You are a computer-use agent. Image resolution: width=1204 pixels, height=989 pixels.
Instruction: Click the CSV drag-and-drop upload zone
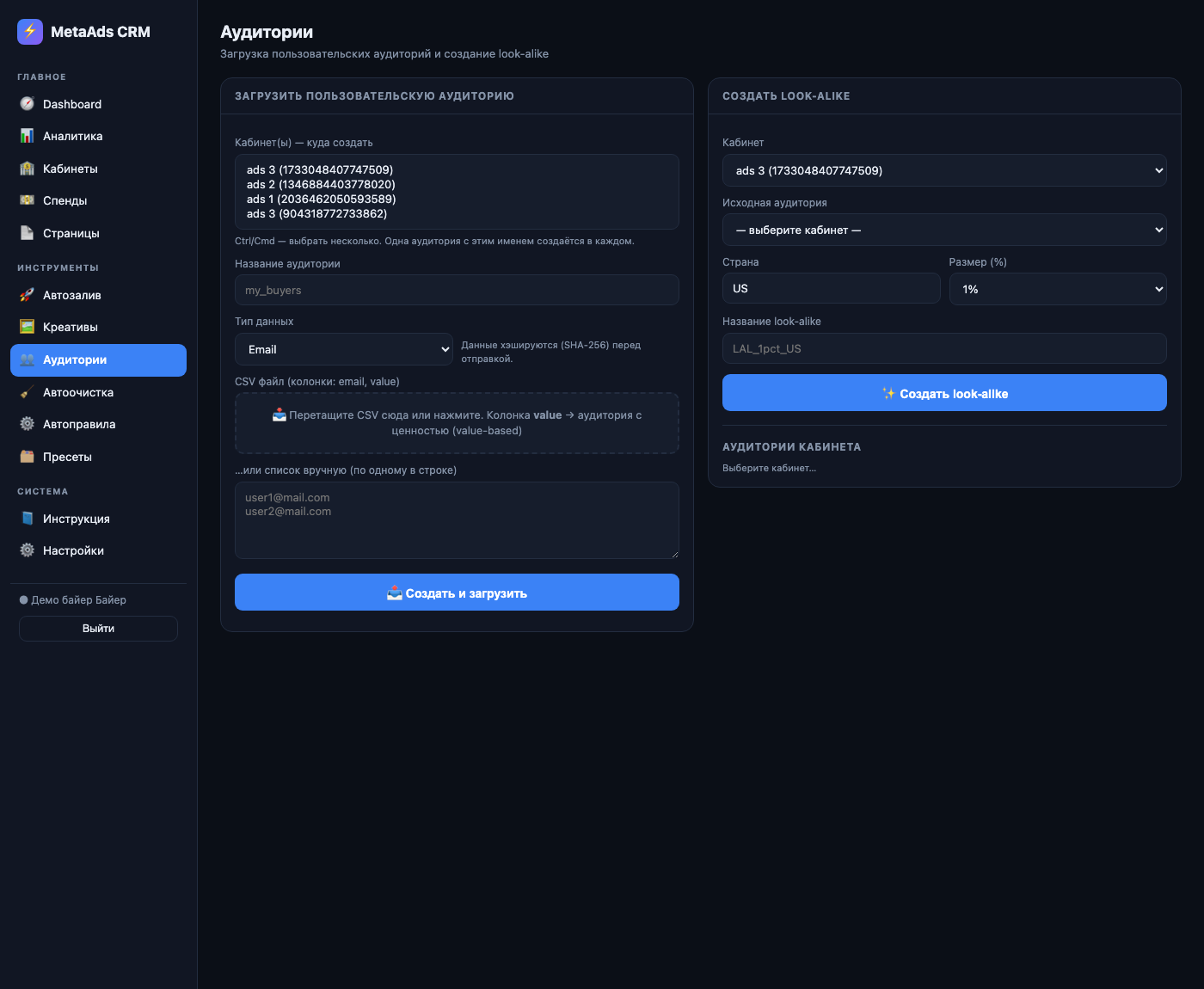point(457,423)
